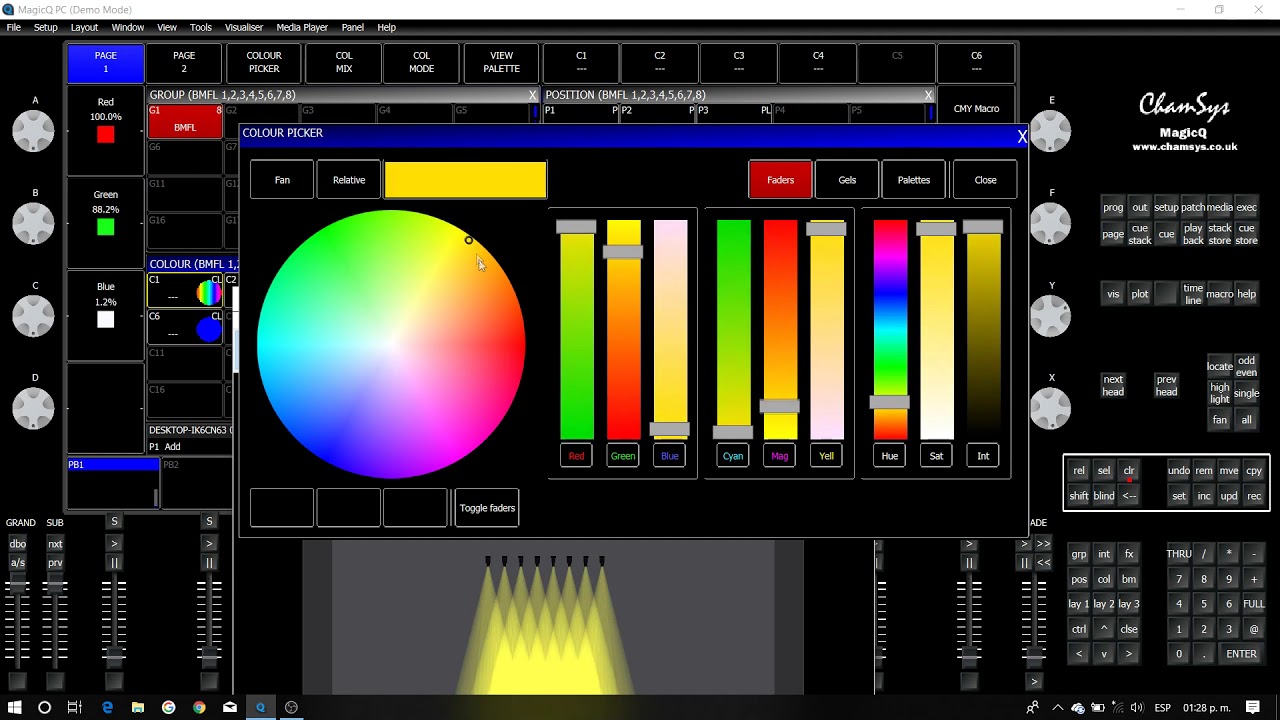Open the Visualiser menu
The height and width of the screenshot is (720, 1280).
pos(244,27)
